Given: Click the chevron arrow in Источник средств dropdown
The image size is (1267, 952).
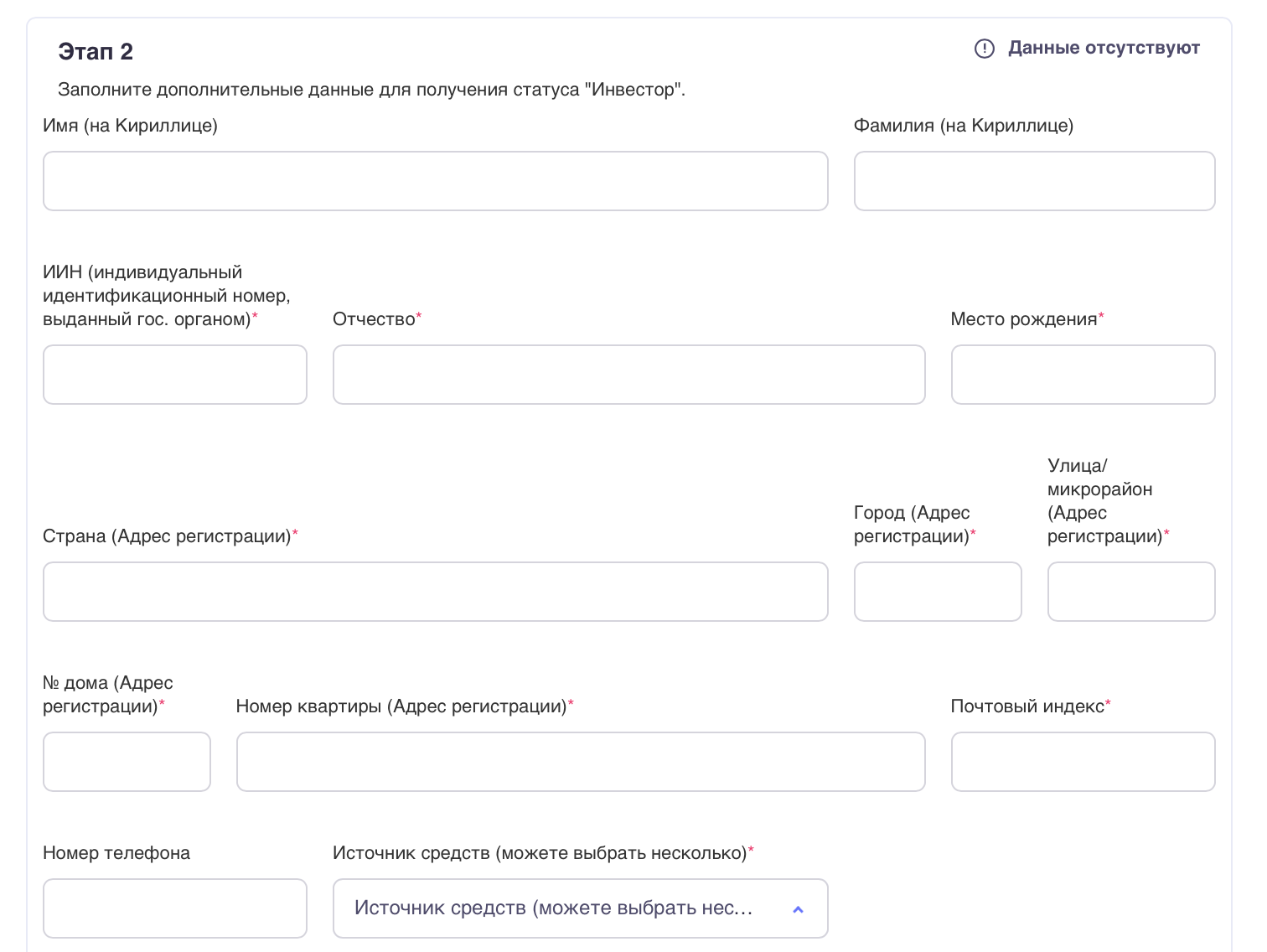Looking at the screenshot, I should (798, 909).
